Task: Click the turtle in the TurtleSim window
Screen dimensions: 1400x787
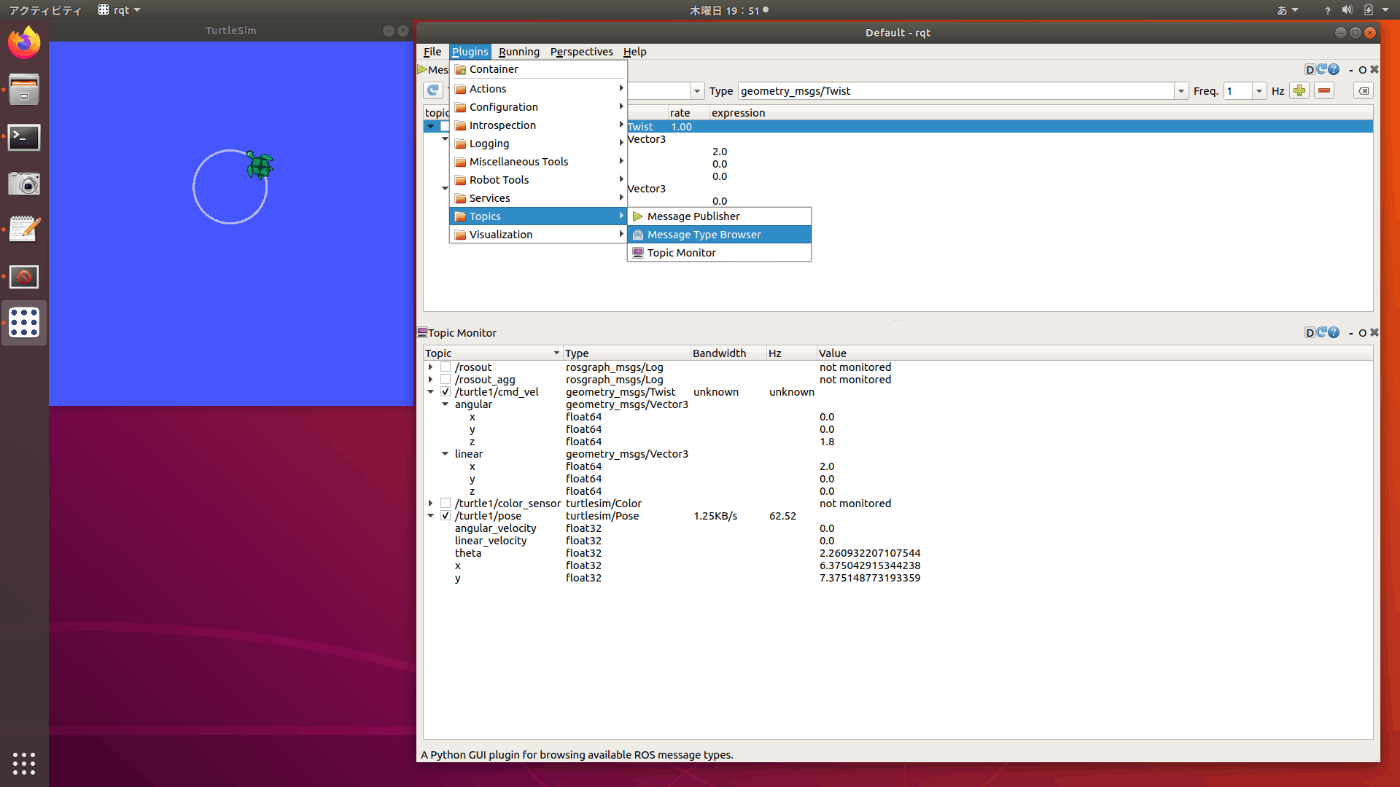Action: (x=260, y=165)
